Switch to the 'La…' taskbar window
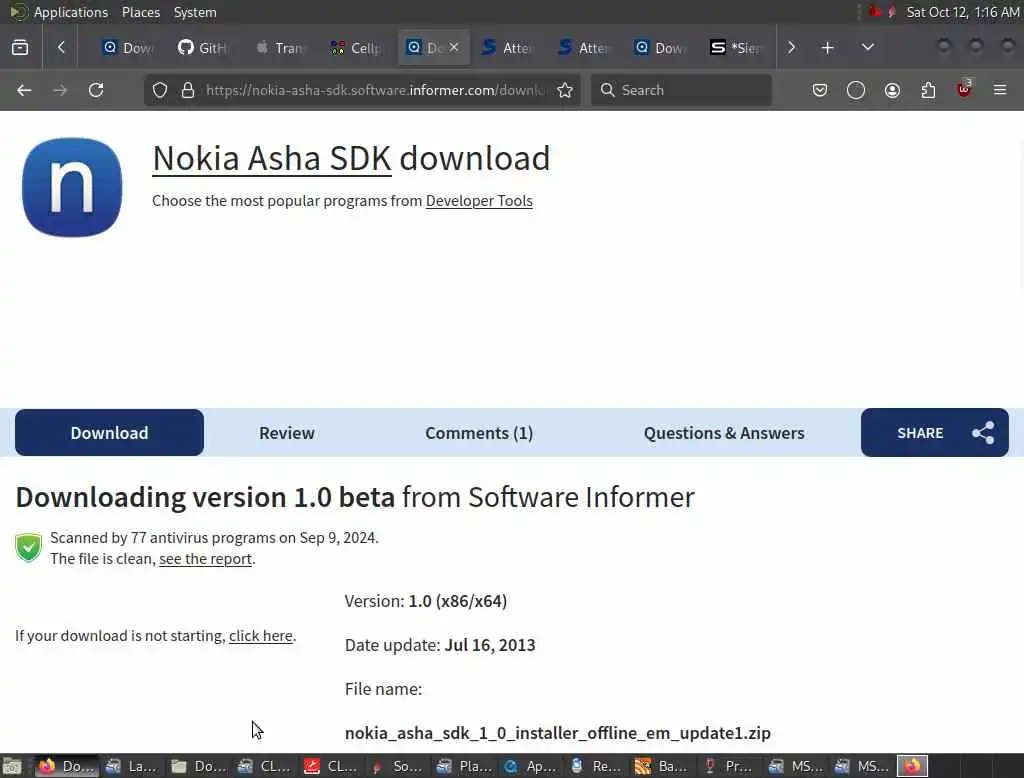The width and height of the screenshot is (1024, 778). click(x=132, y=766)
